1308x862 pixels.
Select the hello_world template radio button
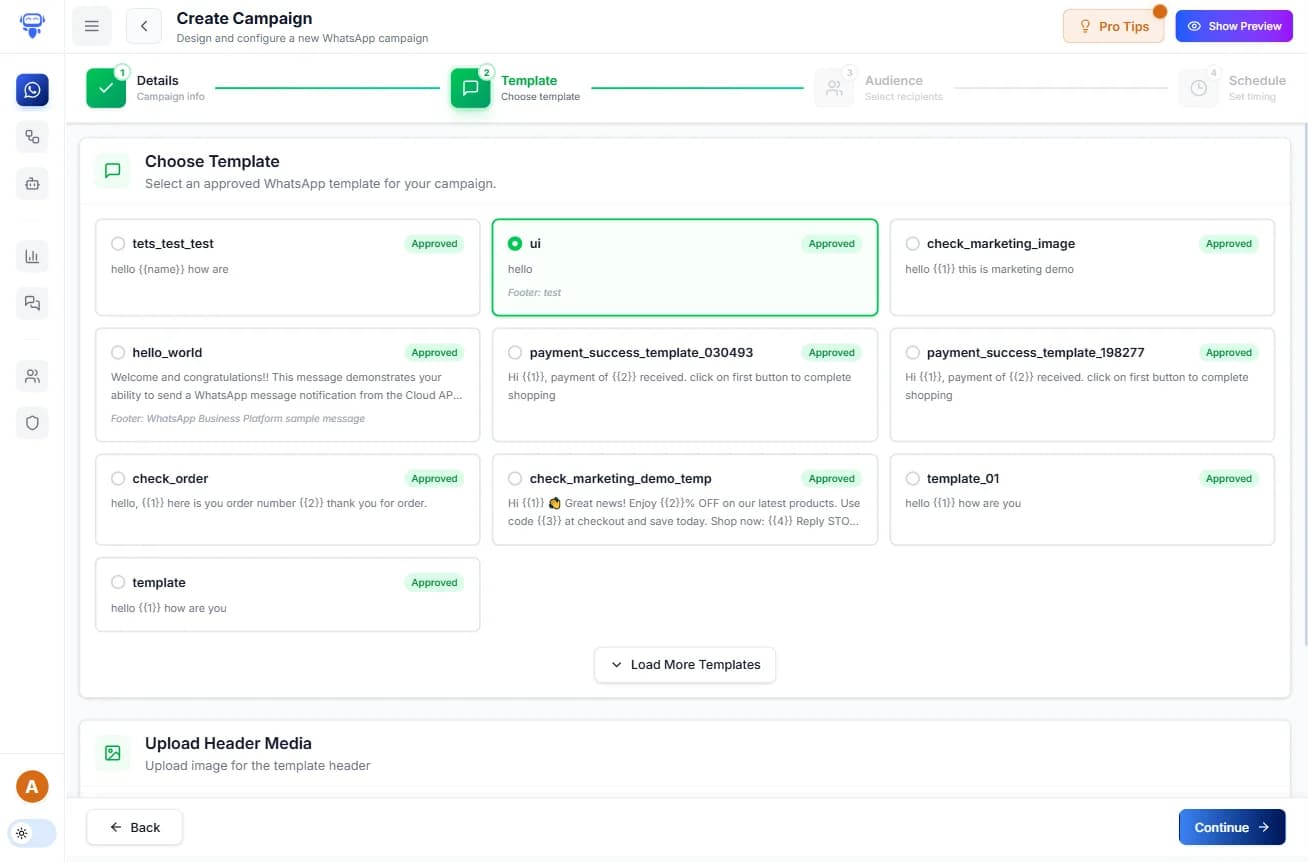[118, 353]
